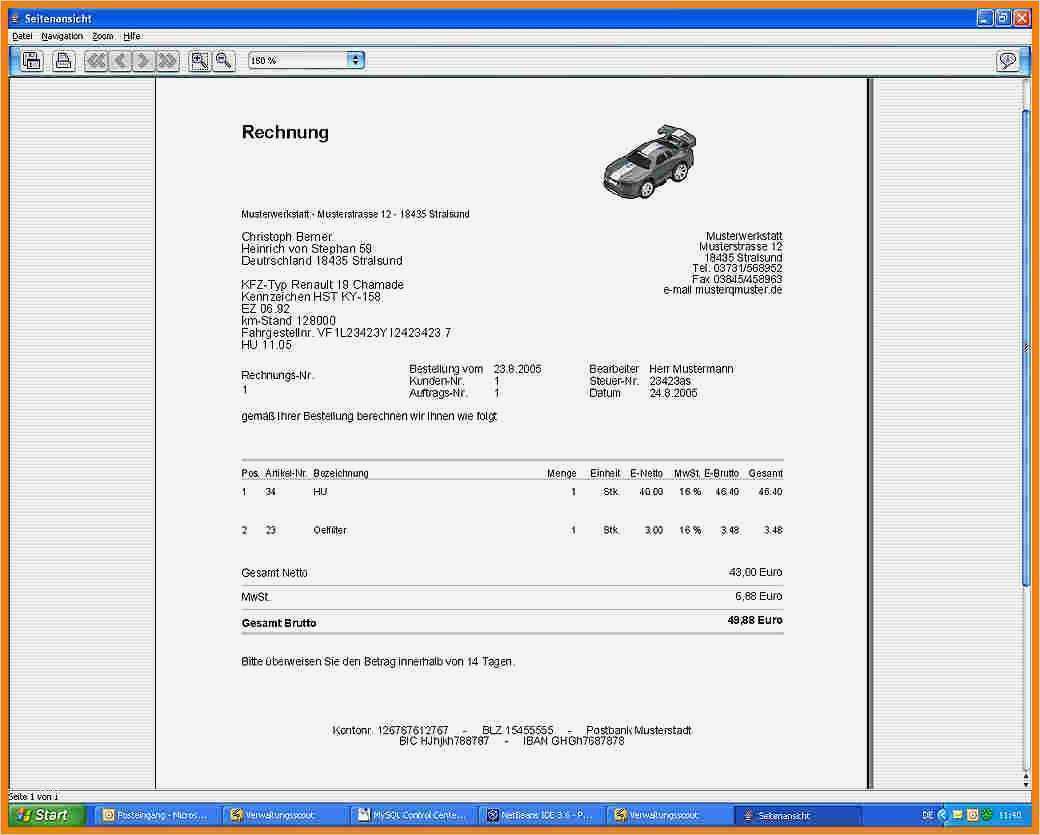The width and height of the screenshot is (1040, 835).
Task: Click the 'e-mail' line in sender address
Action: (x=723, y=290)
